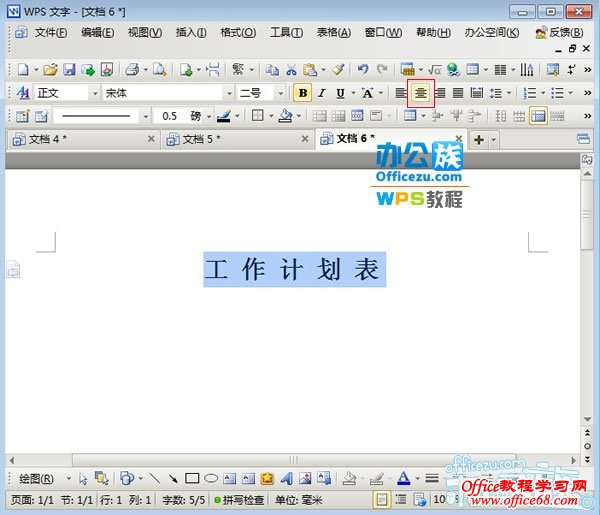The width and height of the screenshot is (600, 515).
Task: Expand numbering list dropdown arrow
Action: [542, 93]
